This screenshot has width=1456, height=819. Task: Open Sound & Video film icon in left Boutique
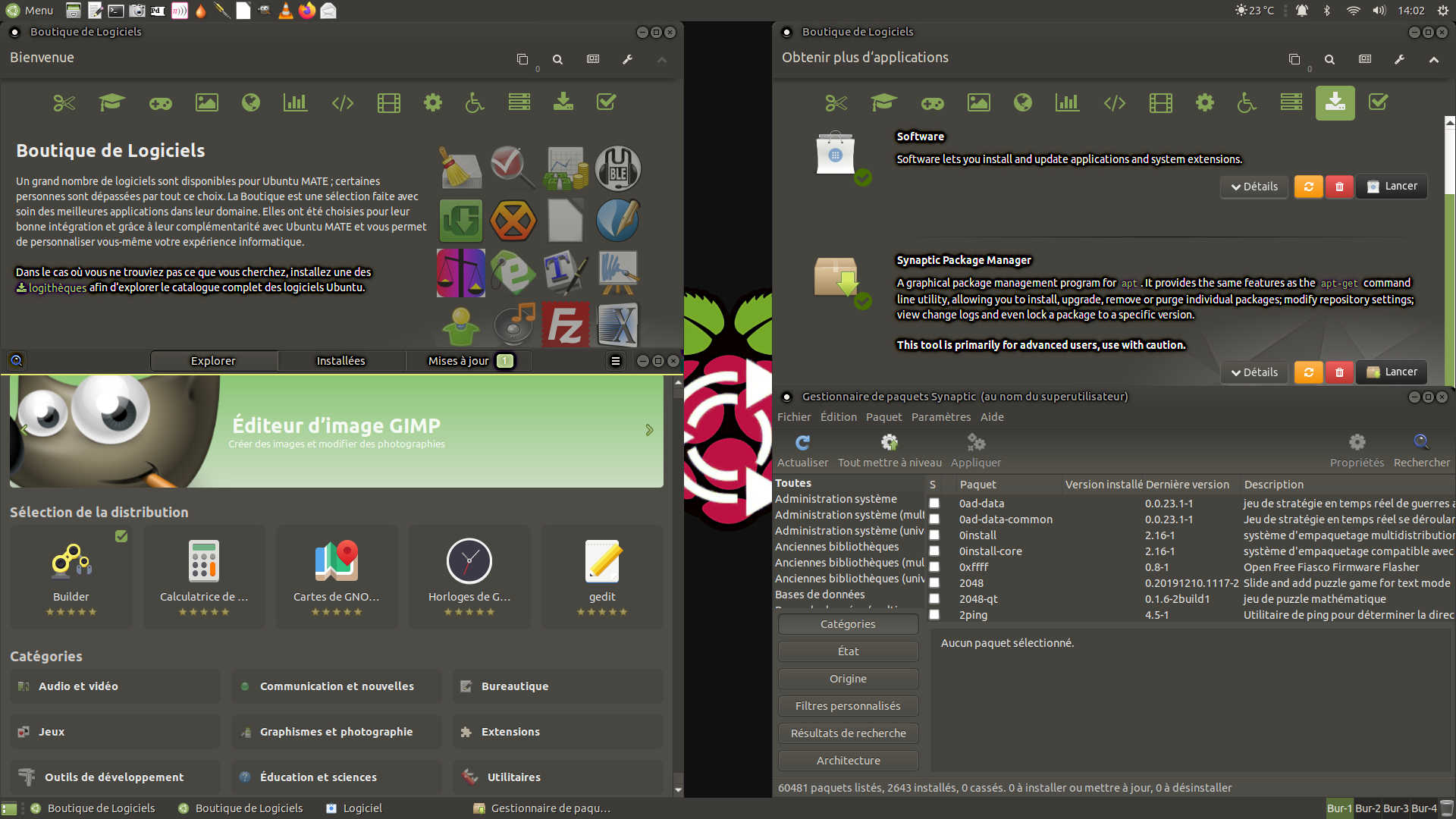coord(389,102)
